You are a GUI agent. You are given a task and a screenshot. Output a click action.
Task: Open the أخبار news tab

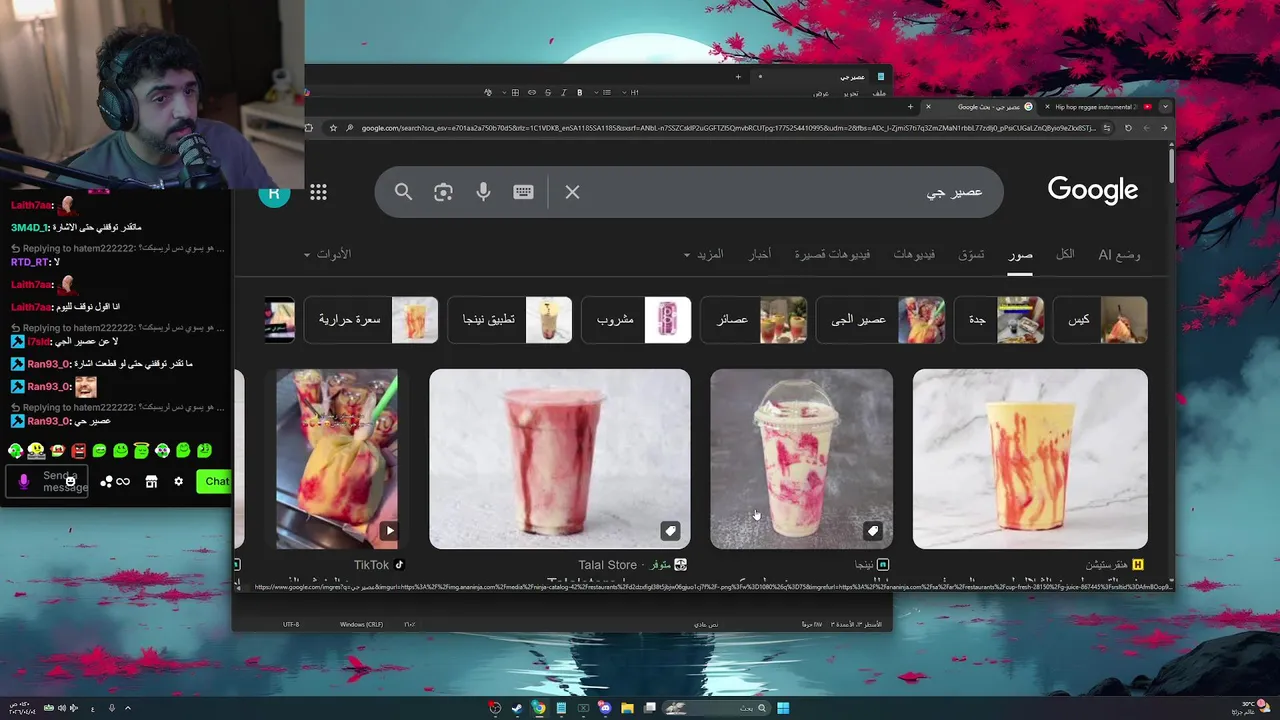pos(760,255)
